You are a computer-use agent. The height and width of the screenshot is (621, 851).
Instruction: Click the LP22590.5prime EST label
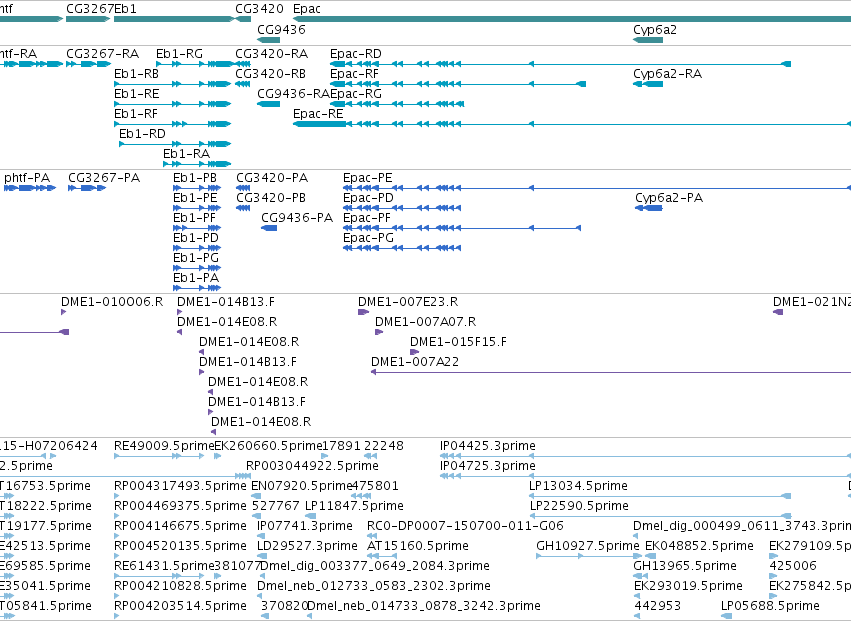pyautogui.click(x=579, y=506)
